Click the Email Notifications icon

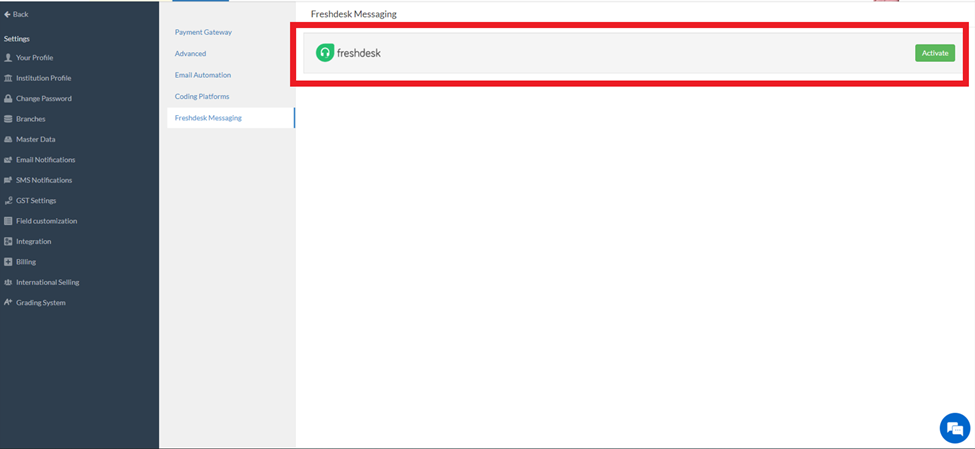click(8, 160)
